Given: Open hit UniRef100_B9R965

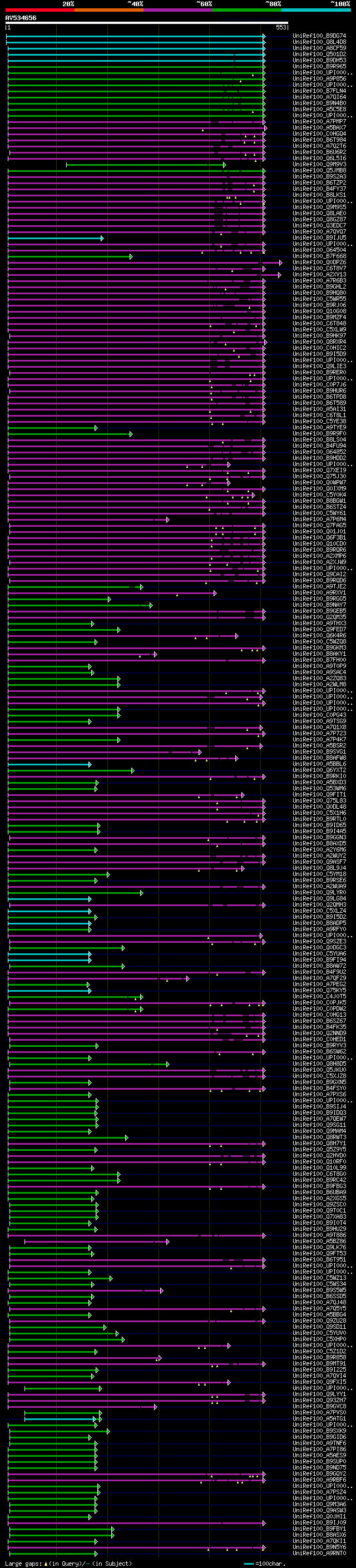Looking at the screenshot, I should 319,66.
